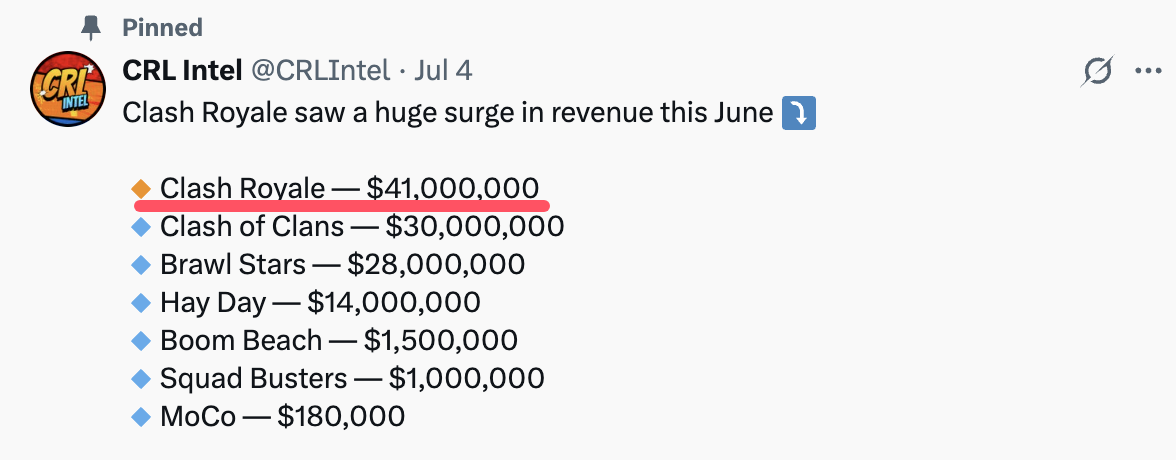The width and height of the screenshot is (1176, 460).
Task: Click the Pinned label text
Action: click(163, 29)
